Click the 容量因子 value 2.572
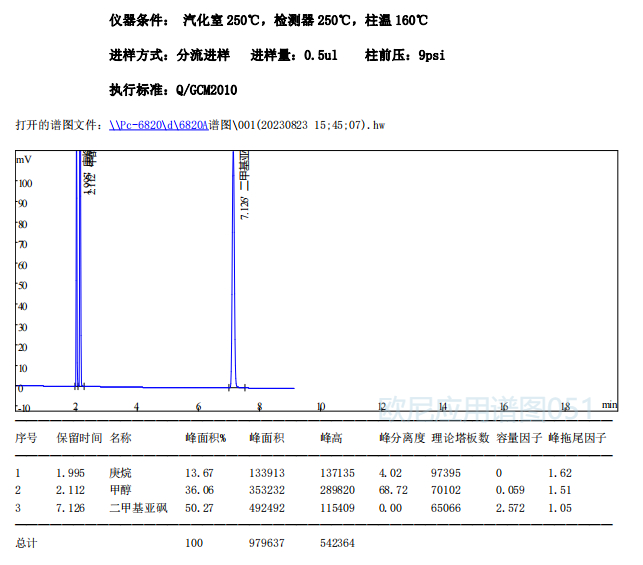643x565 pixels. (511, 508)
